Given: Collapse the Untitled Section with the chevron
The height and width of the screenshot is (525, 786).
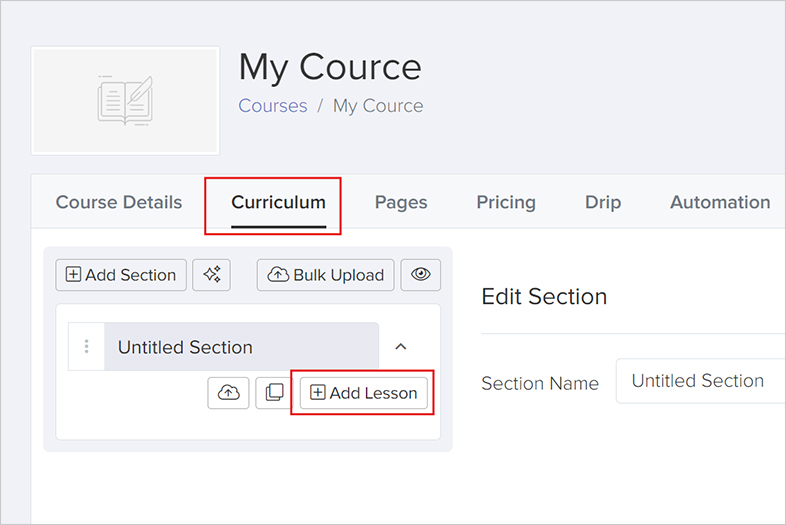Looking at the screenshot, I should click(401, 347).
